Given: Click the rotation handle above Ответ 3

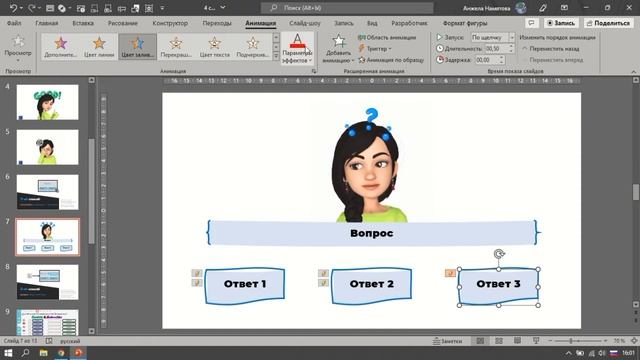Looking at the screenshot, I should 499,254.
